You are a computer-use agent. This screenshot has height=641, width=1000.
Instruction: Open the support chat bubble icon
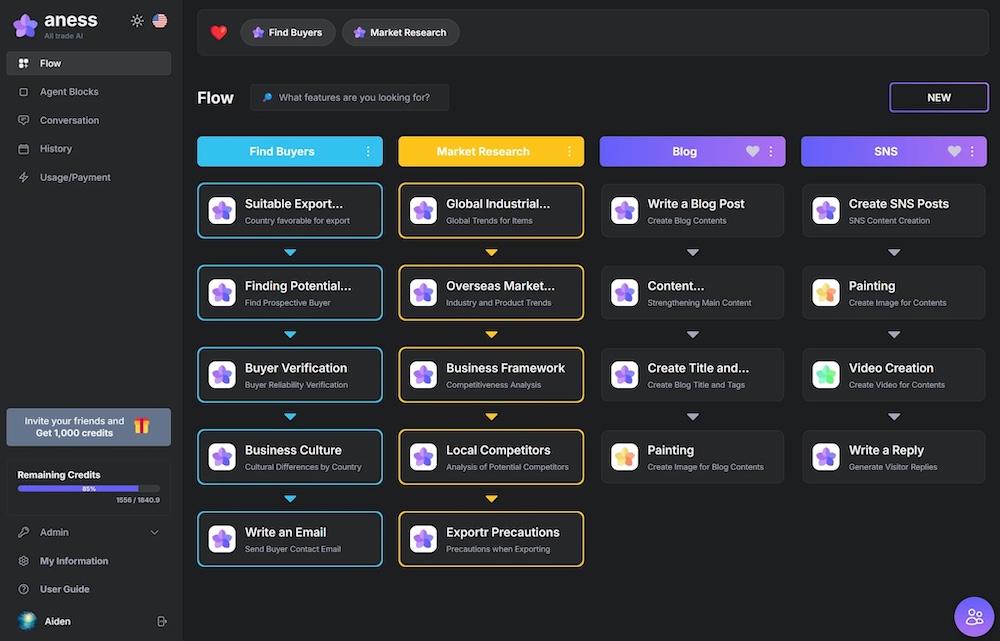pos(973,616)
